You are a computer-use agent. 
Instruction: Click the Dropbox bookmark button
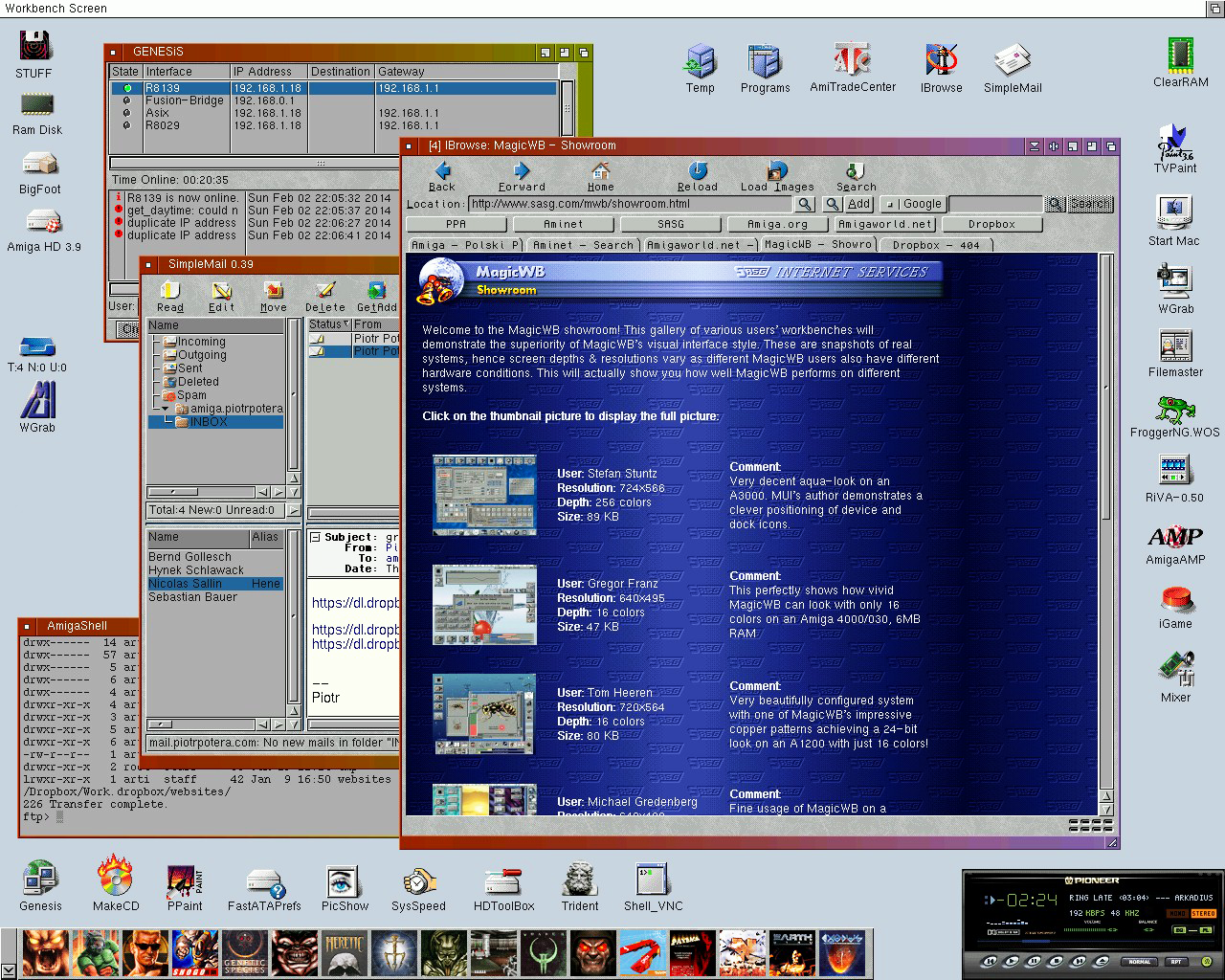point(991,224)
